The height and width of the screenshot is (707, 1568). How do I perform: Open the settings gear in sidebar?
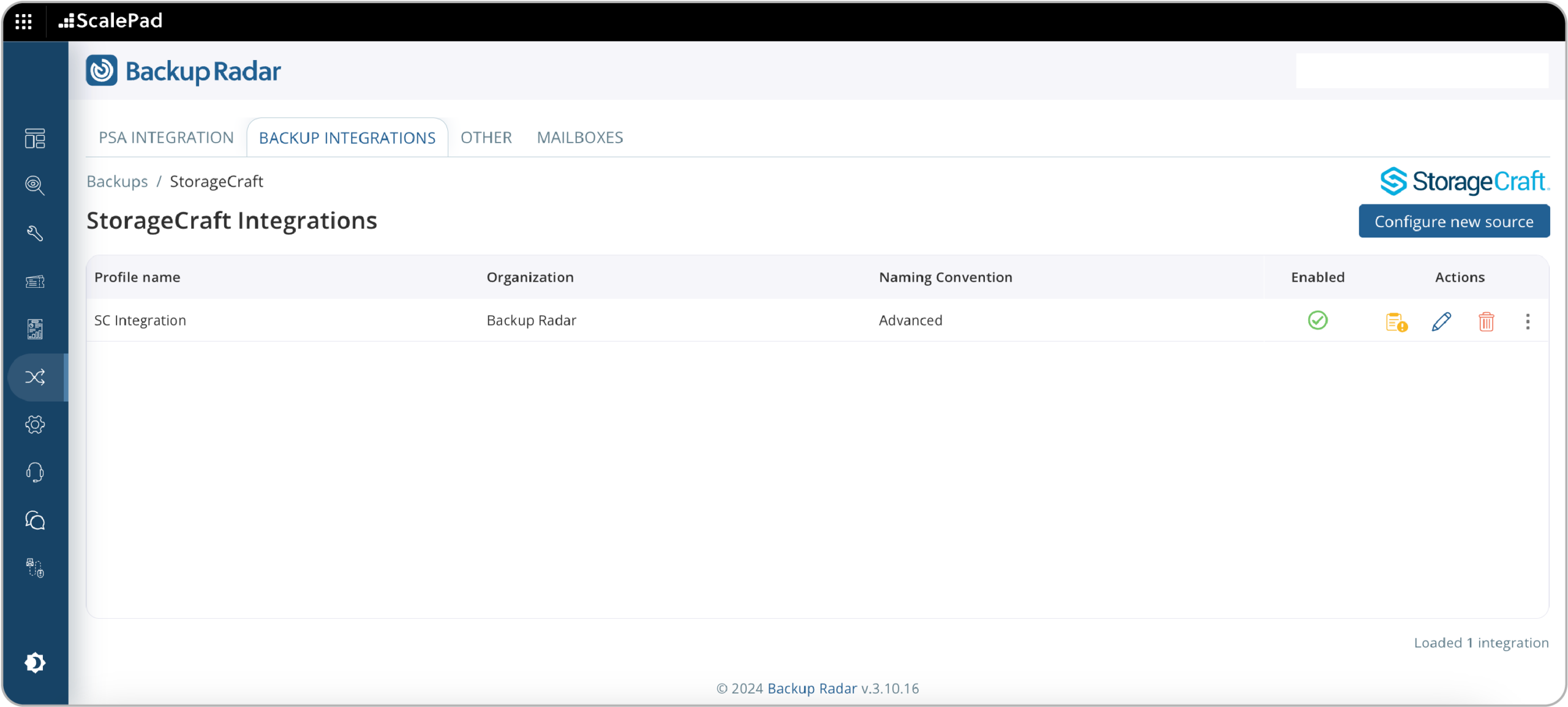(35, 424)
